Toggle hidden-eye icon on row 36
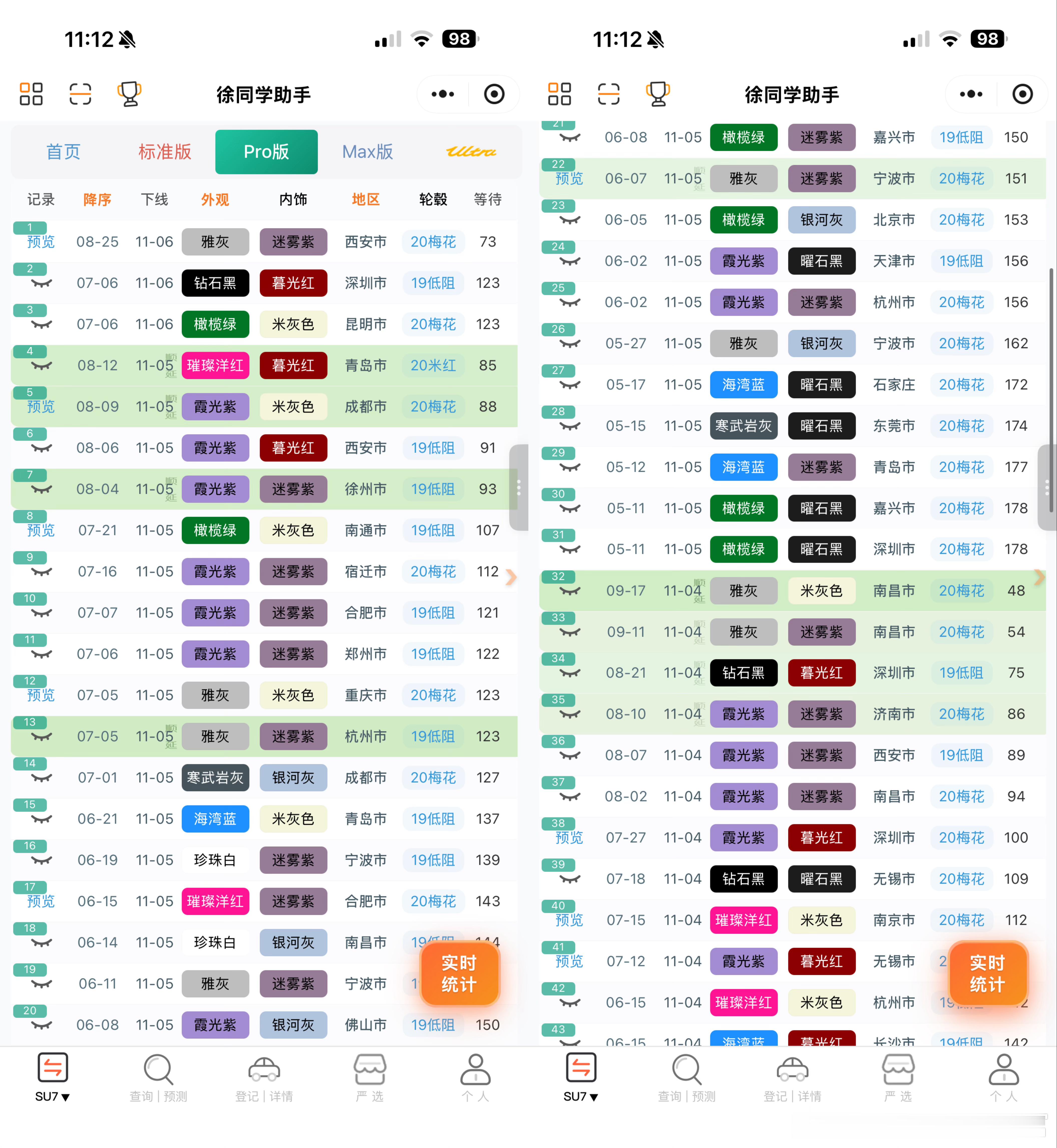 [x=570, y=756]
